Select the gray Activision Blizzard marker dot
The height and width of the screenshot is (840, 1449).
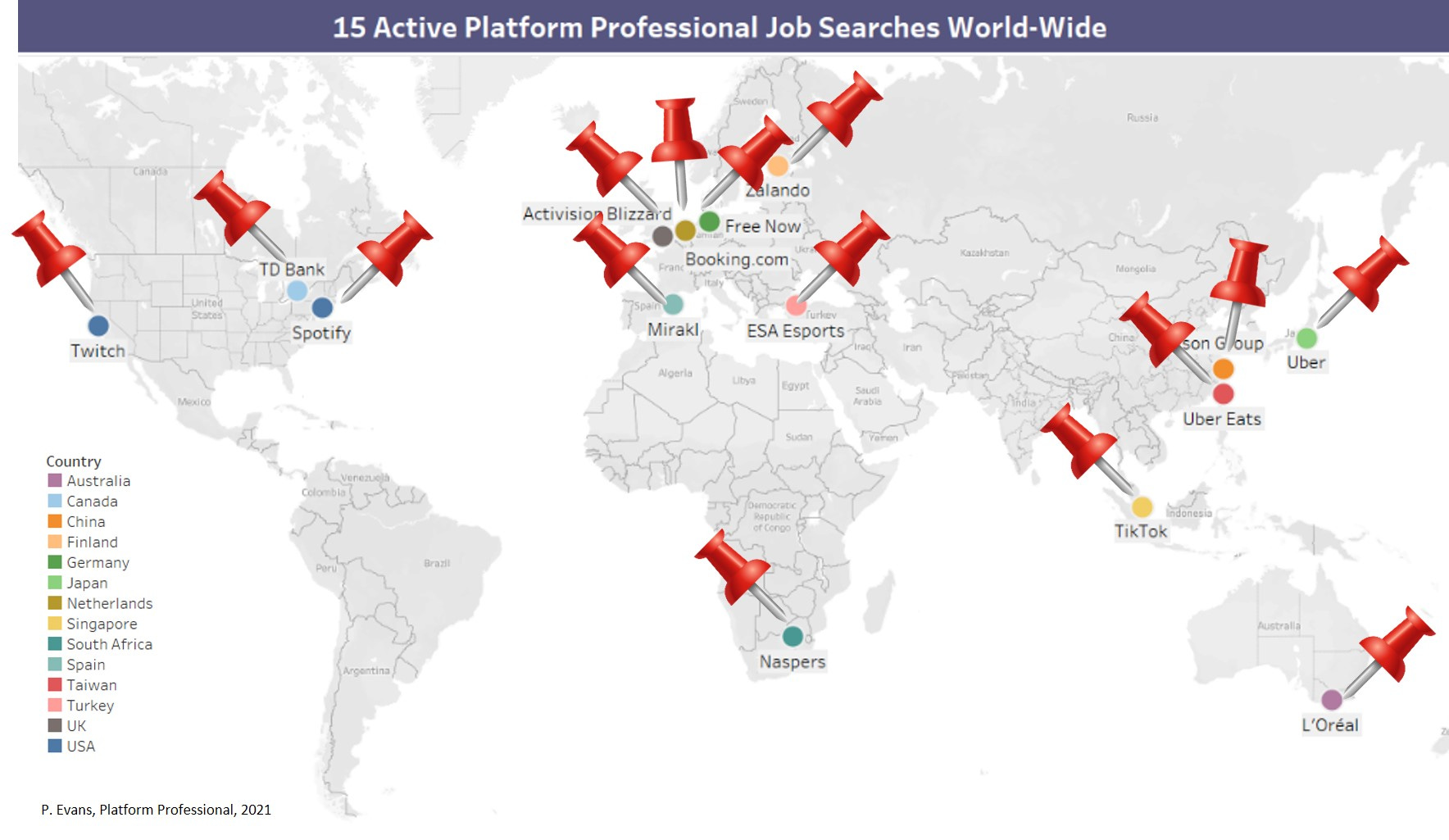click(662, 236)
